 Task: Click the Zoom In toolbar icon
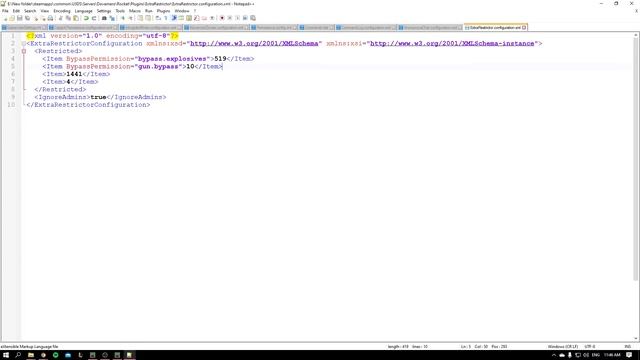(123, 18)
